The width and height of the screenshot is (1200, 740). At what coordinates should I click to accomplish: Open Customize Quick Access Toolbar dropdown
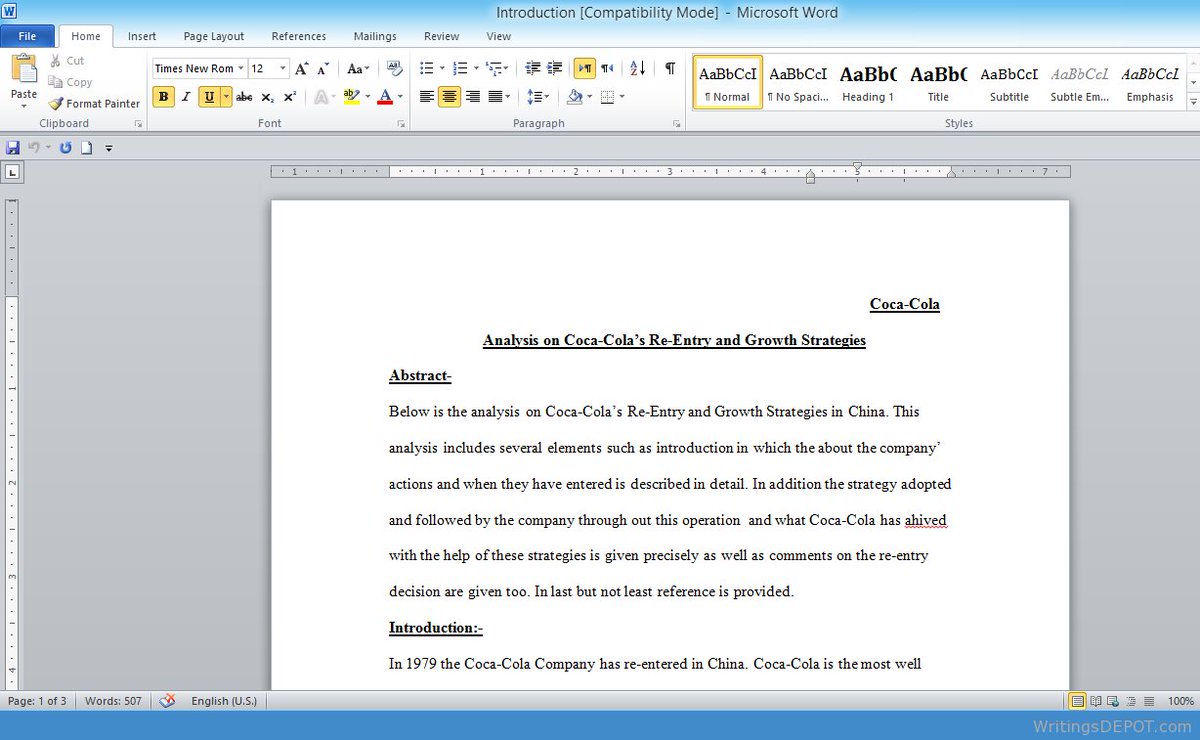coord(109,148)
